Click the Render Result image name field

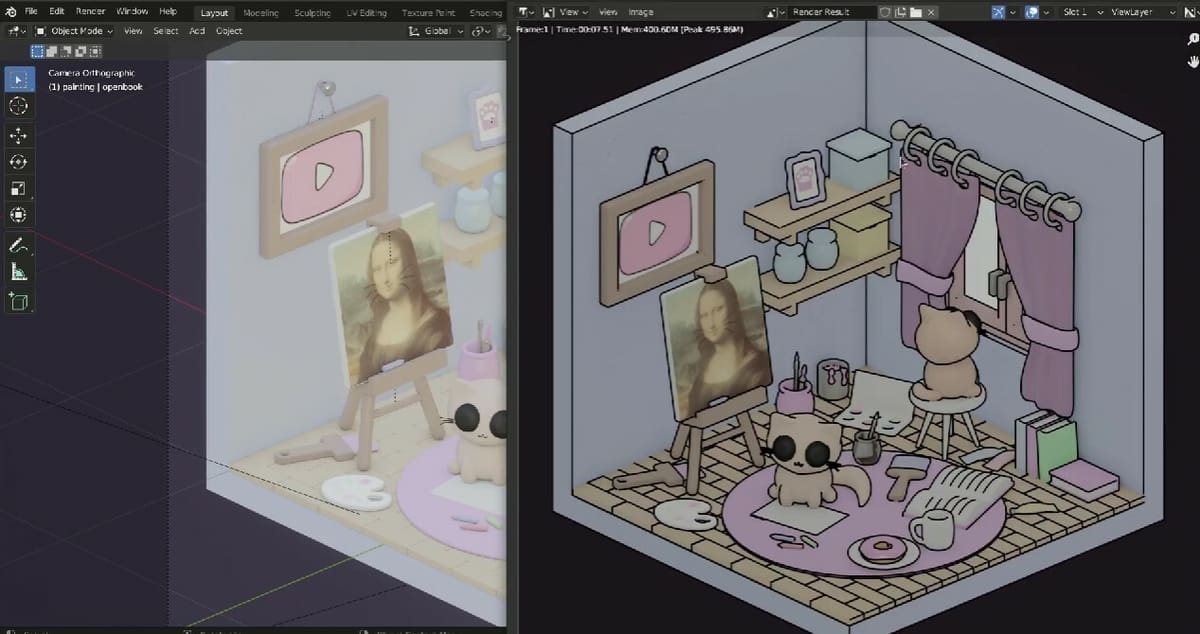click(831, 12)
